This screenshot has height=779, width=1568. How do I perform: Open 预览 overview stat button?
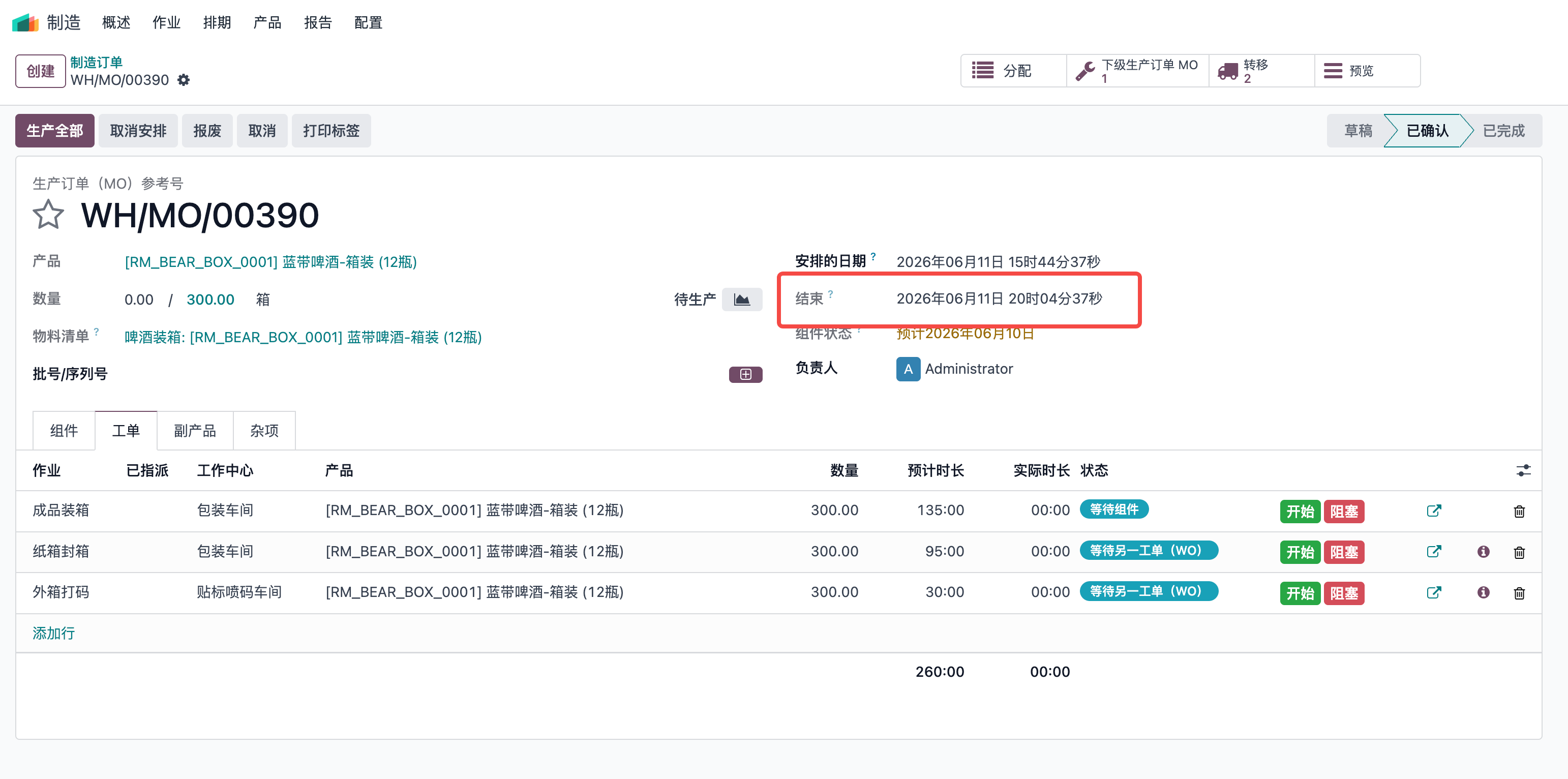(1367, 71)
